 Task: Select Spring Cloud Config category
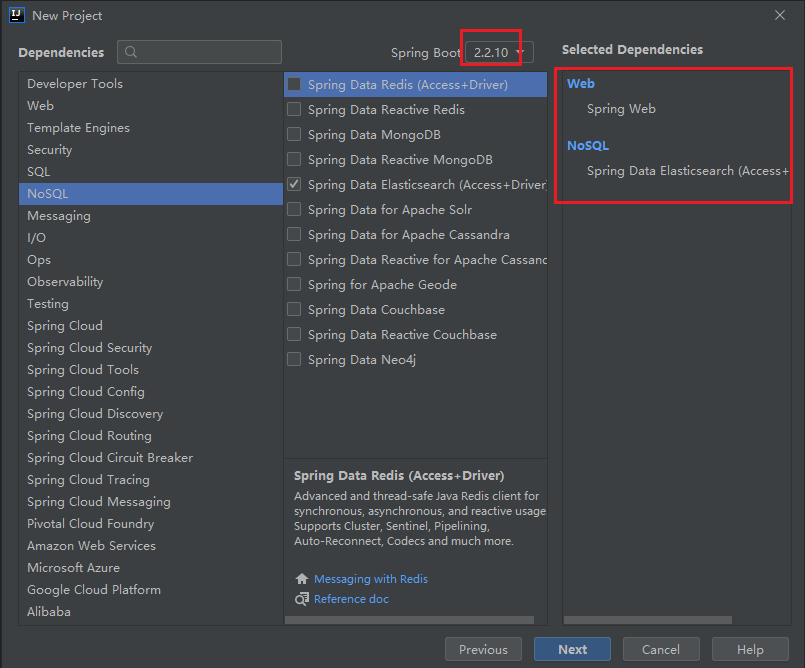151,392
